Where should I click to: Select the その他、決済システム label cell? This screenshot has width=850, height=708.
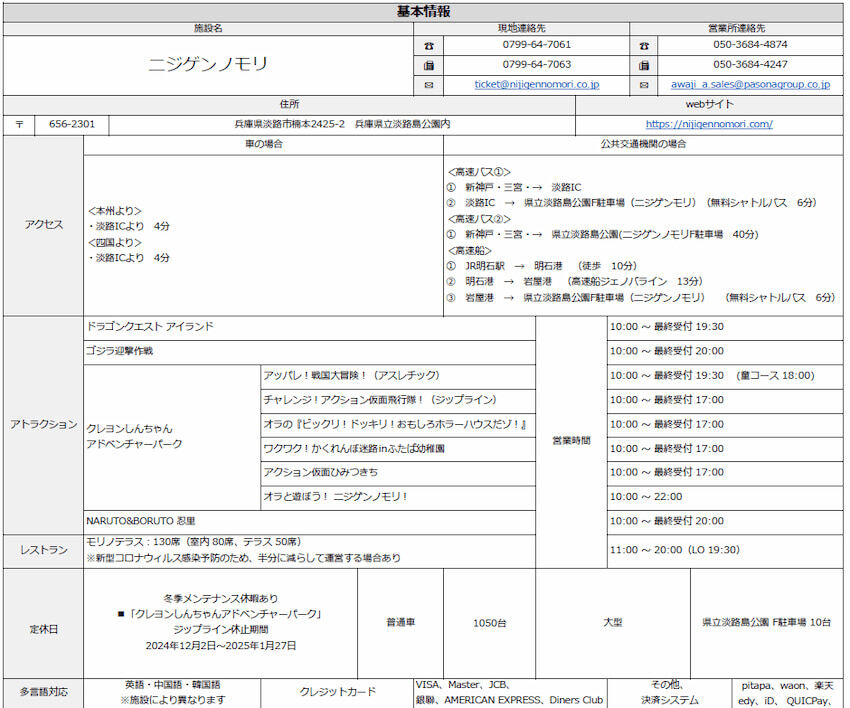click(x=669, y=693)
